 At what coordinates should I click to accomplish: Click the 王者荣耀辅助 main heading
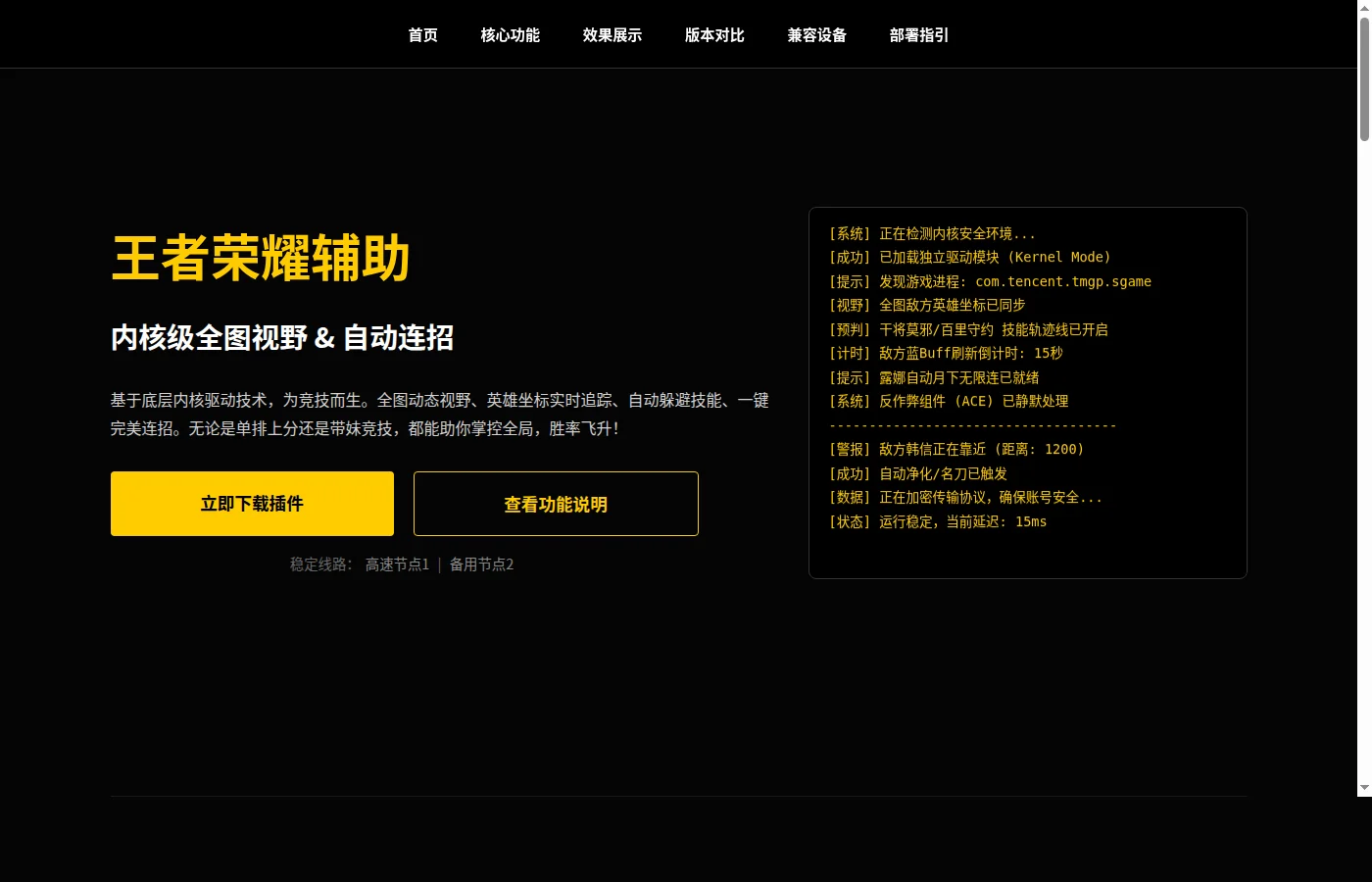261,259
